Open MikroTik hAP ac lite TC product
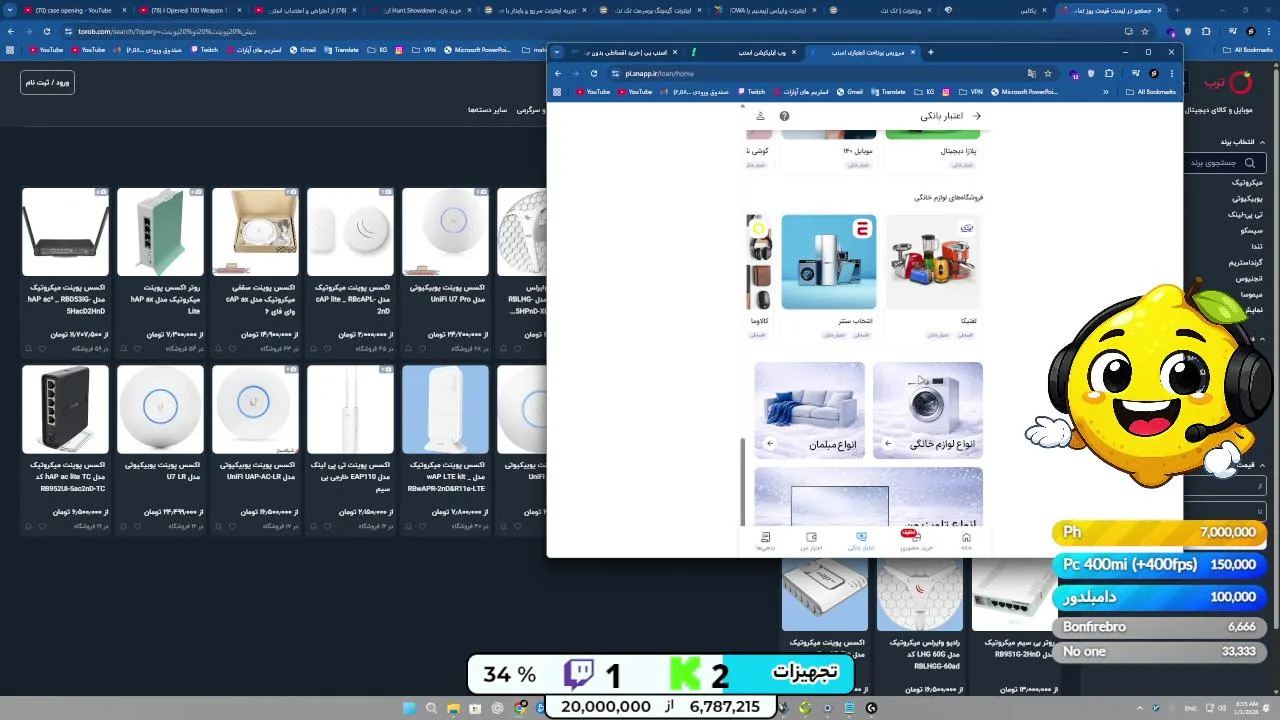 point(65,448)
